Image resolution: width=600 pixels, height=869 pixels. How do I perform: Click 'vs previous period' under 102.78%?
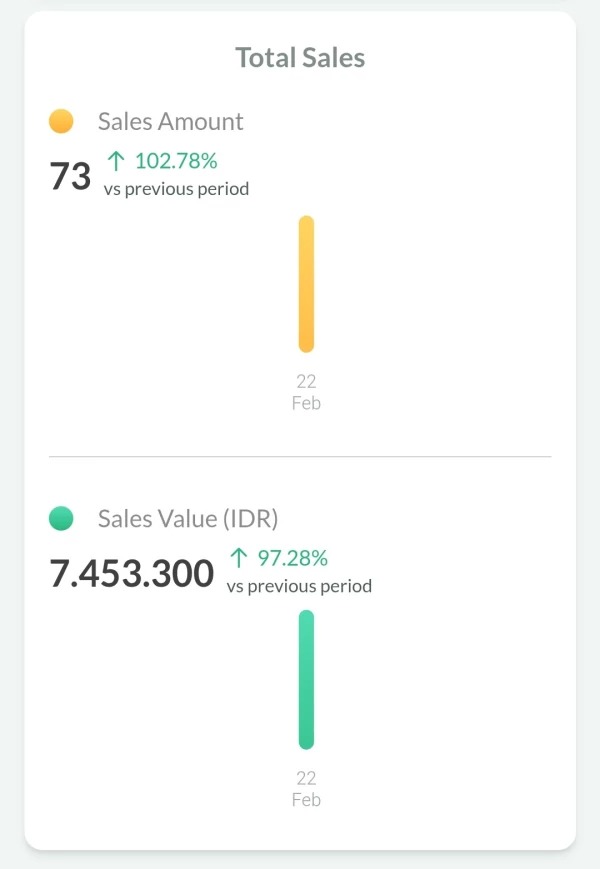point(176,188)
